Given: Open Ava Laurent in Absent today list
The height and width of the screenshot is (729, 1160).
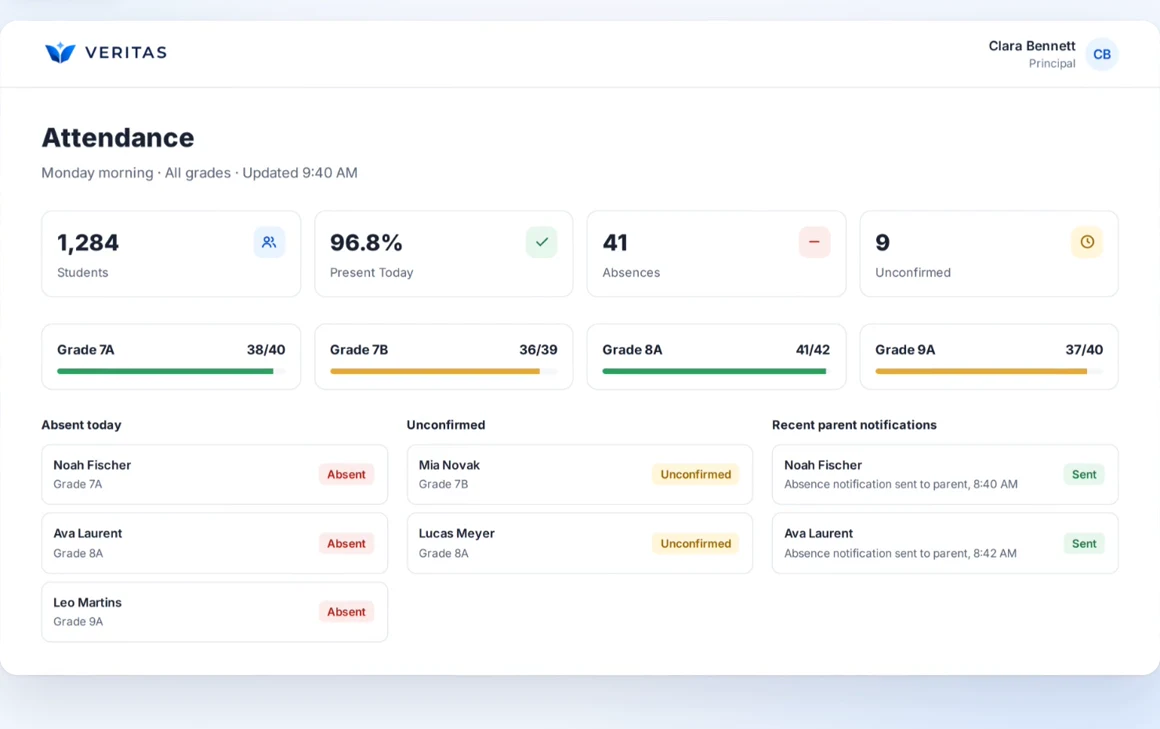Looking at the screenshot, I should click(x=215, y=543).
